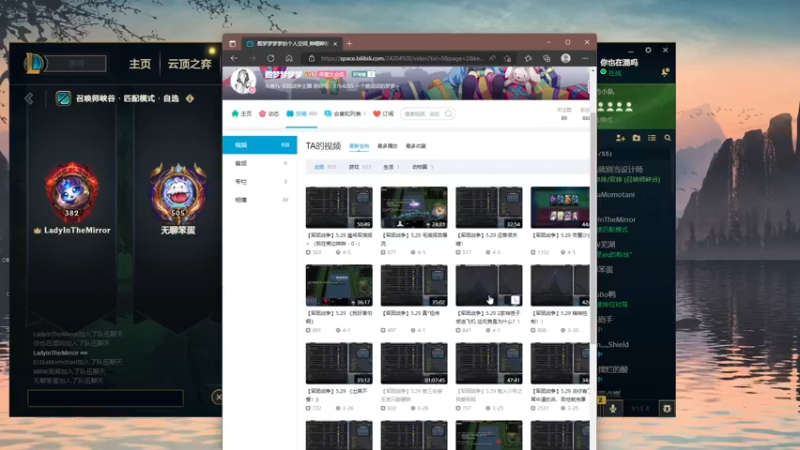This screenshot has height=450, width=800.
Task: Open browser home page icon
Action: click(x=289, y=58)
